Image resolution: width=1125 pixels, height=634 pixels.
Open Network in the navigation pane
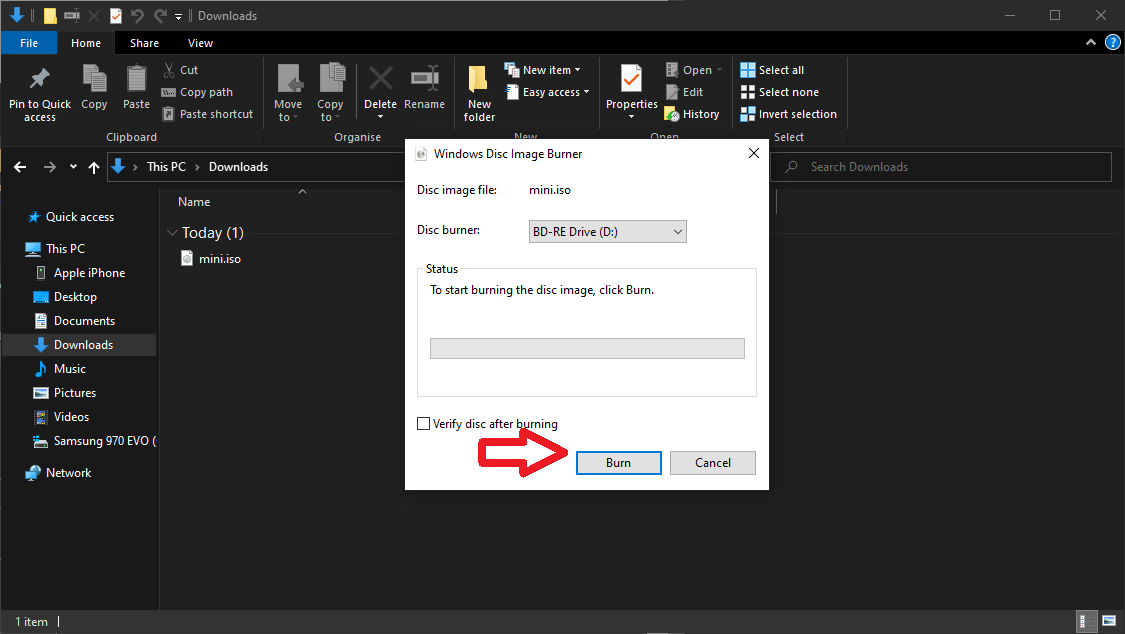tap(58, 473)
